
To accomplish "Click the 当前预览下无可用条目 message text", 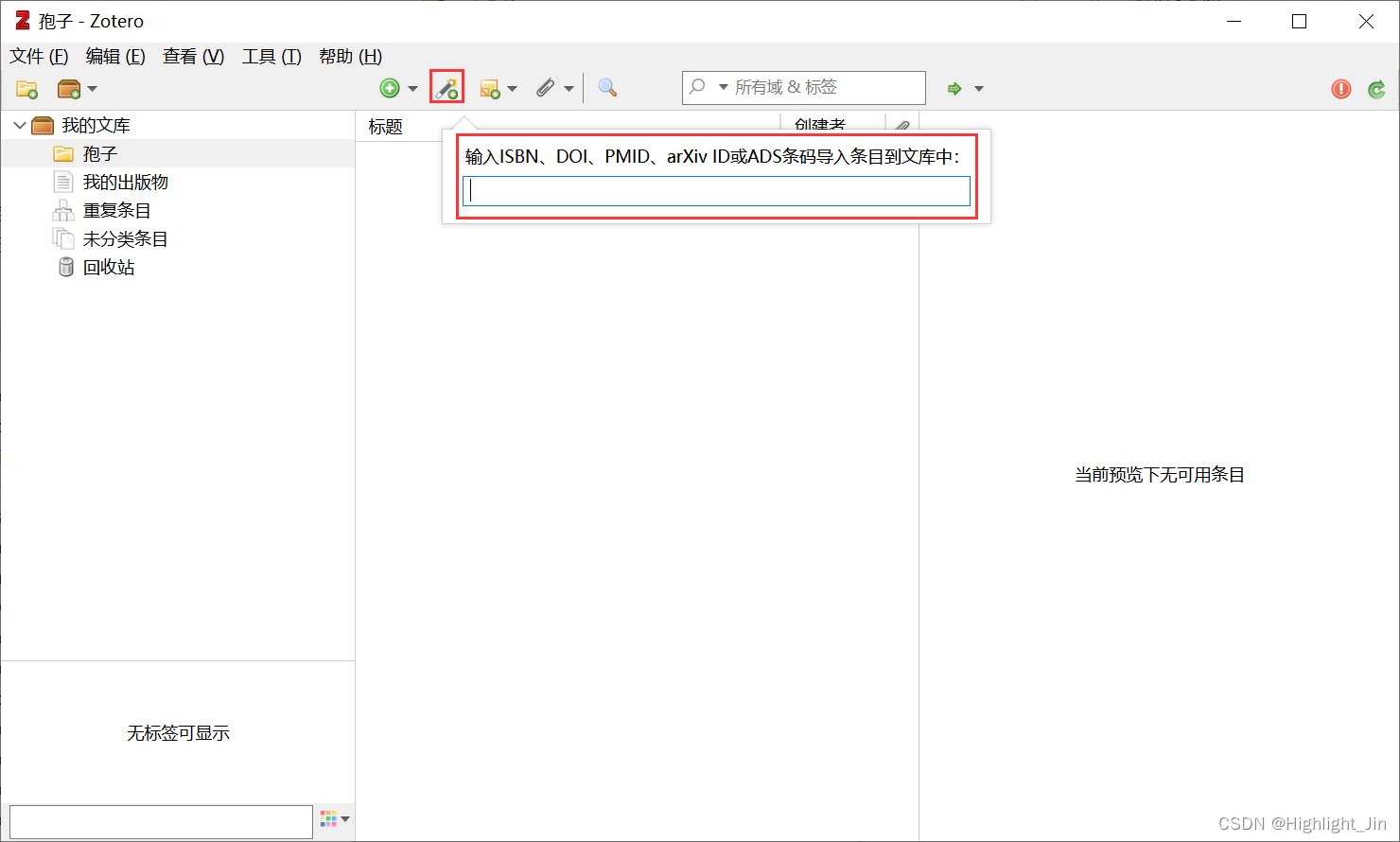I will click(1159, 475).
